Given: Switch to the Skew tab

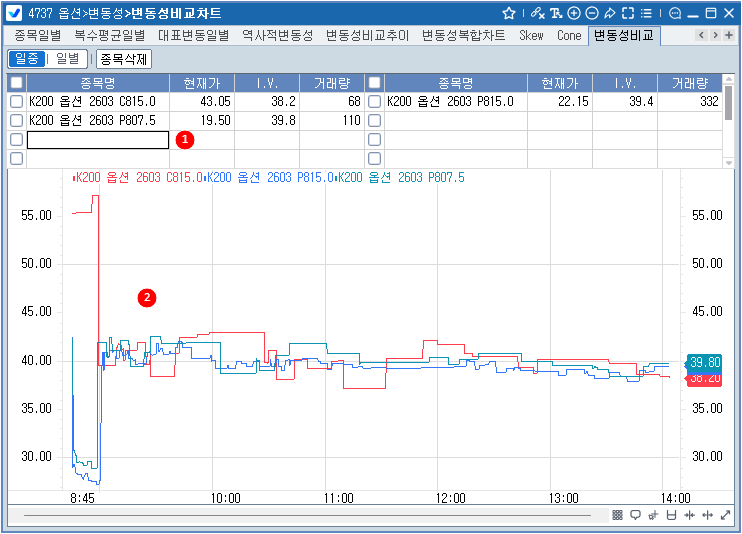Looking at the screenshot, I should (531, 35).
